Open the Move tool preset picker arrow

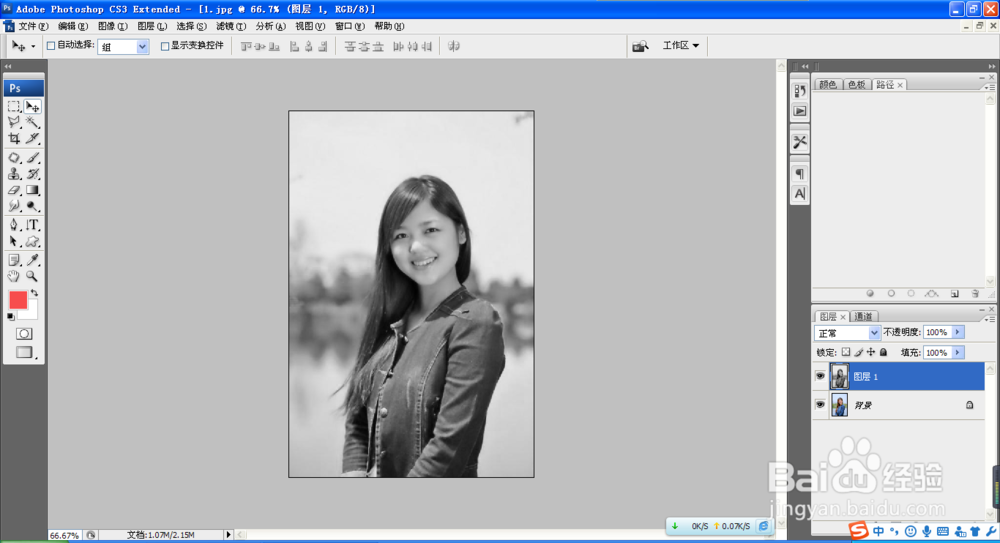33,47
